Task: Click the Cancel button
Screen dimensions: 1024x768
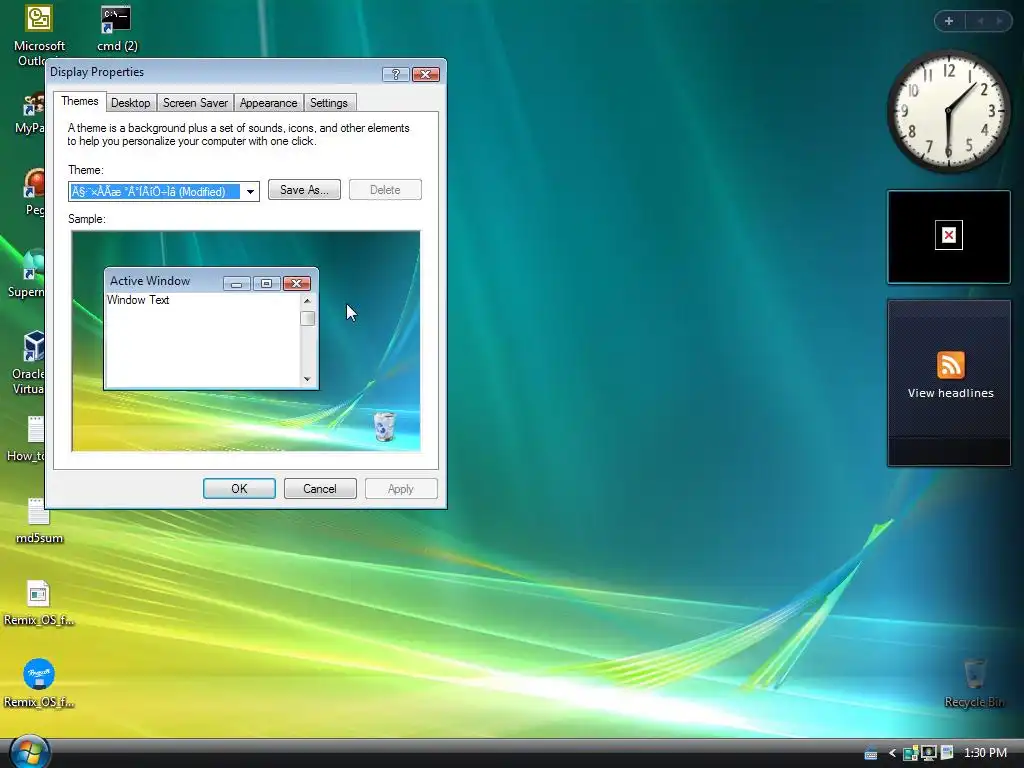Action: click(x=320, y=488)
